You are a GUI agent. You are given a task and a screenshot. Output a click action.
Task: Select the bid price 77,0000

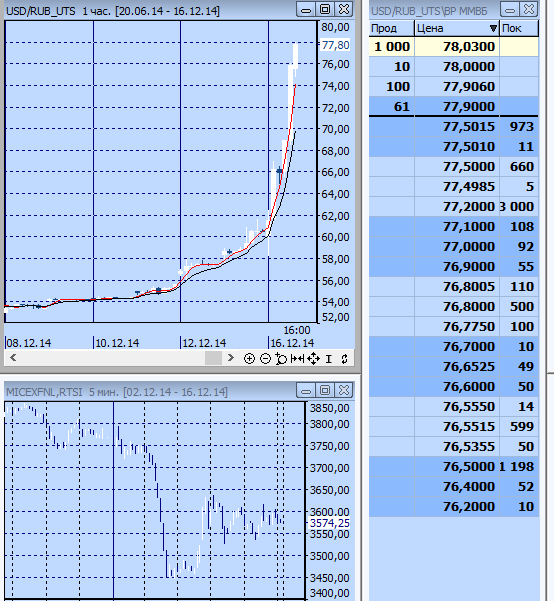click(x=469, y=246)
